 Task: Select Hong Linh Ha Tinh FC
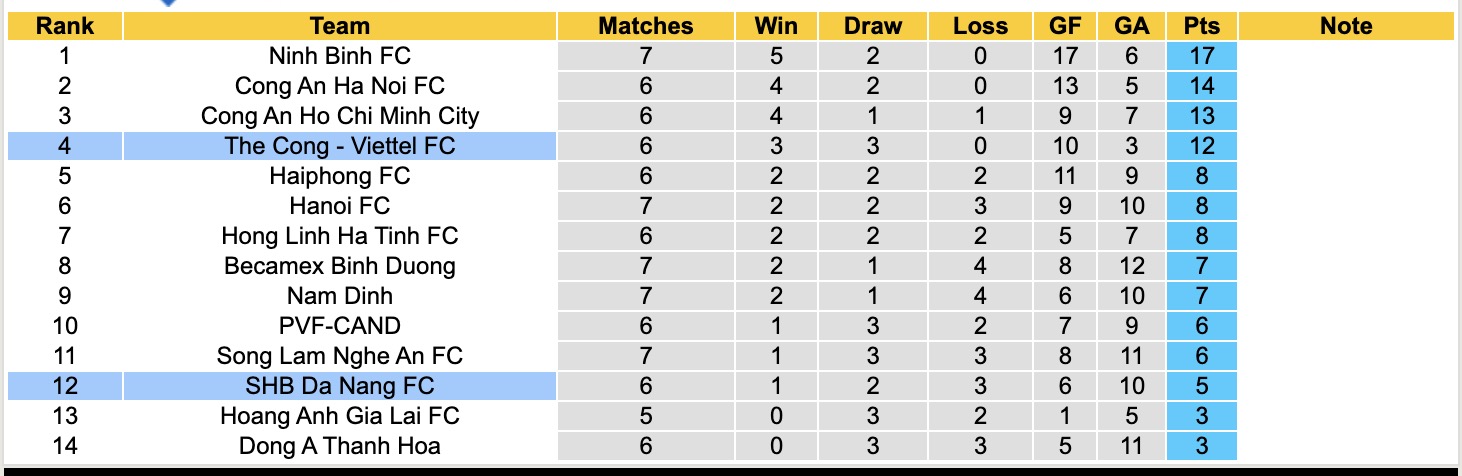click(340, 236)
